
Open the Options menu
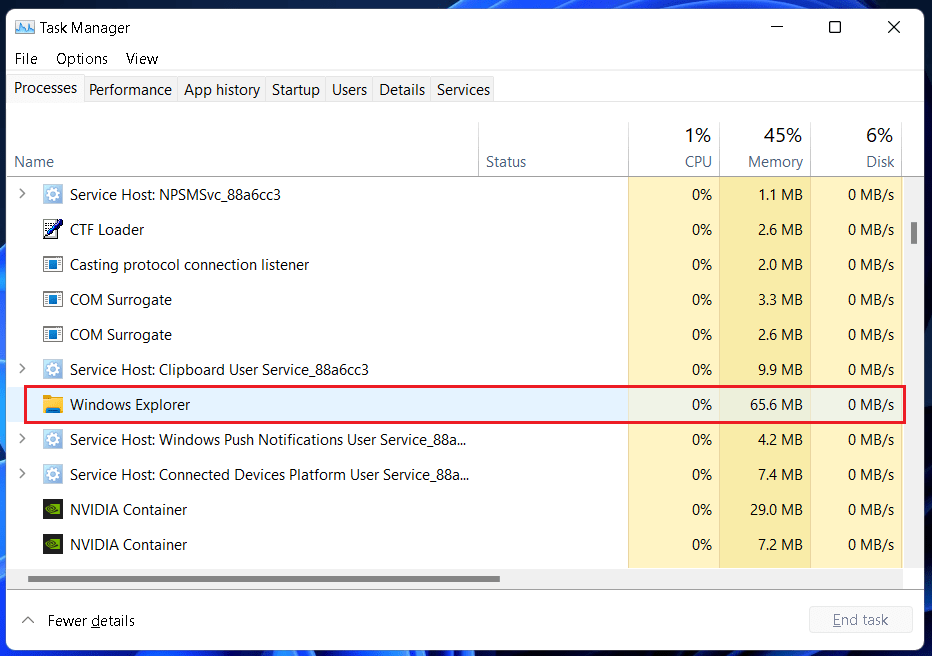82,59
